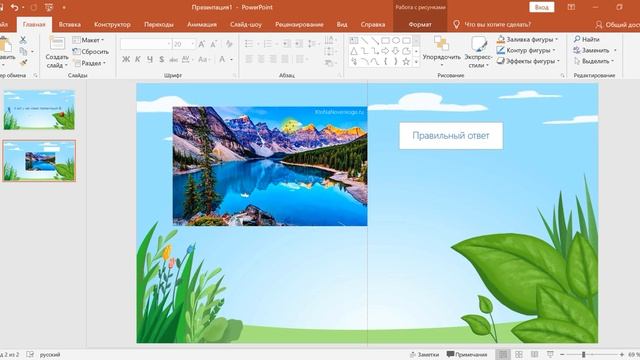Toggle bold (Ж) formatting
The image size is (640, 360).
[126, 59]
